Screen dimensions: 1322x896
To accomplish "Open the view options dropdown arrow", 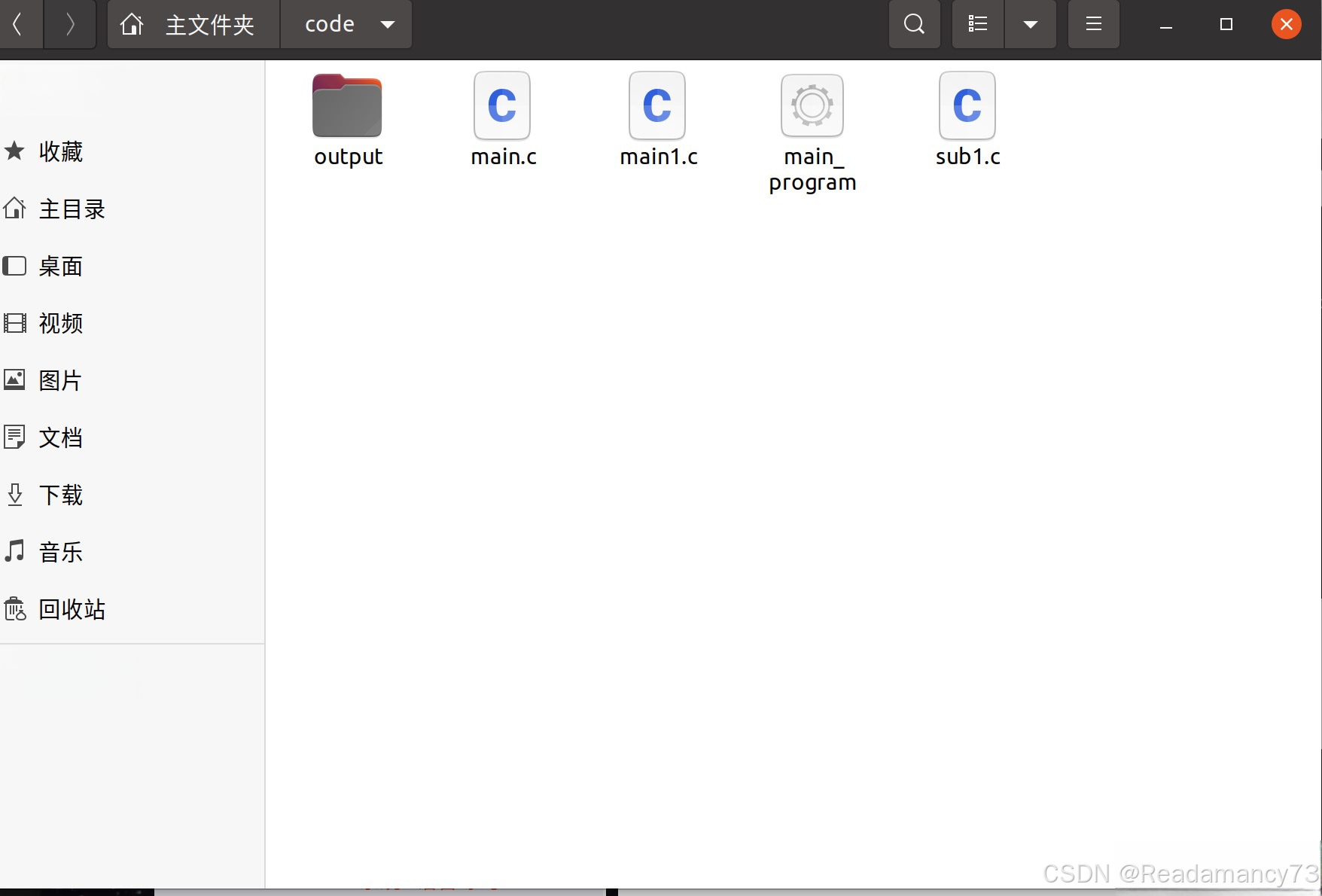I will 1030,24.
